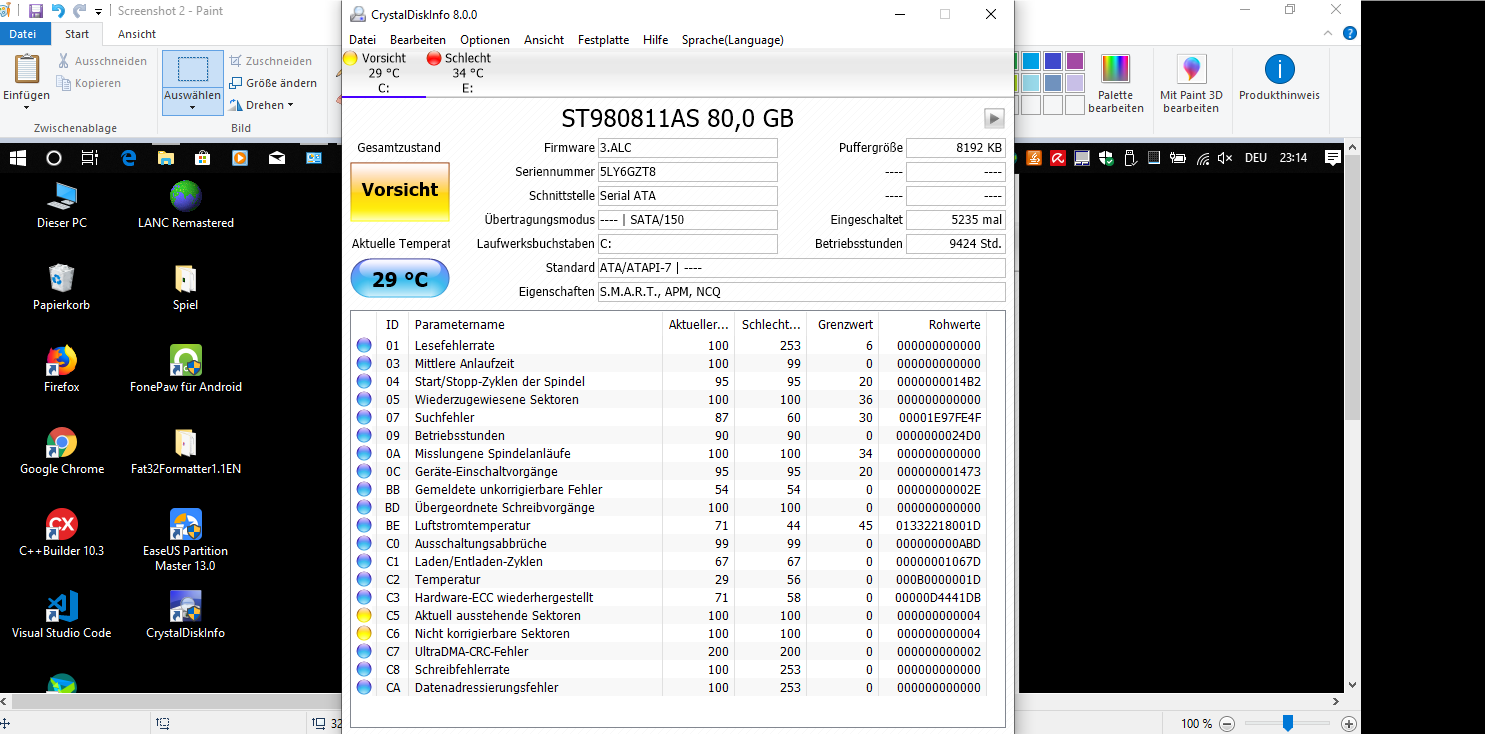Viewport: 1485px width, 734px height.
Task: Click yellow status circle for C5 row
Action: pyautogui.click(x=364, y=616)
